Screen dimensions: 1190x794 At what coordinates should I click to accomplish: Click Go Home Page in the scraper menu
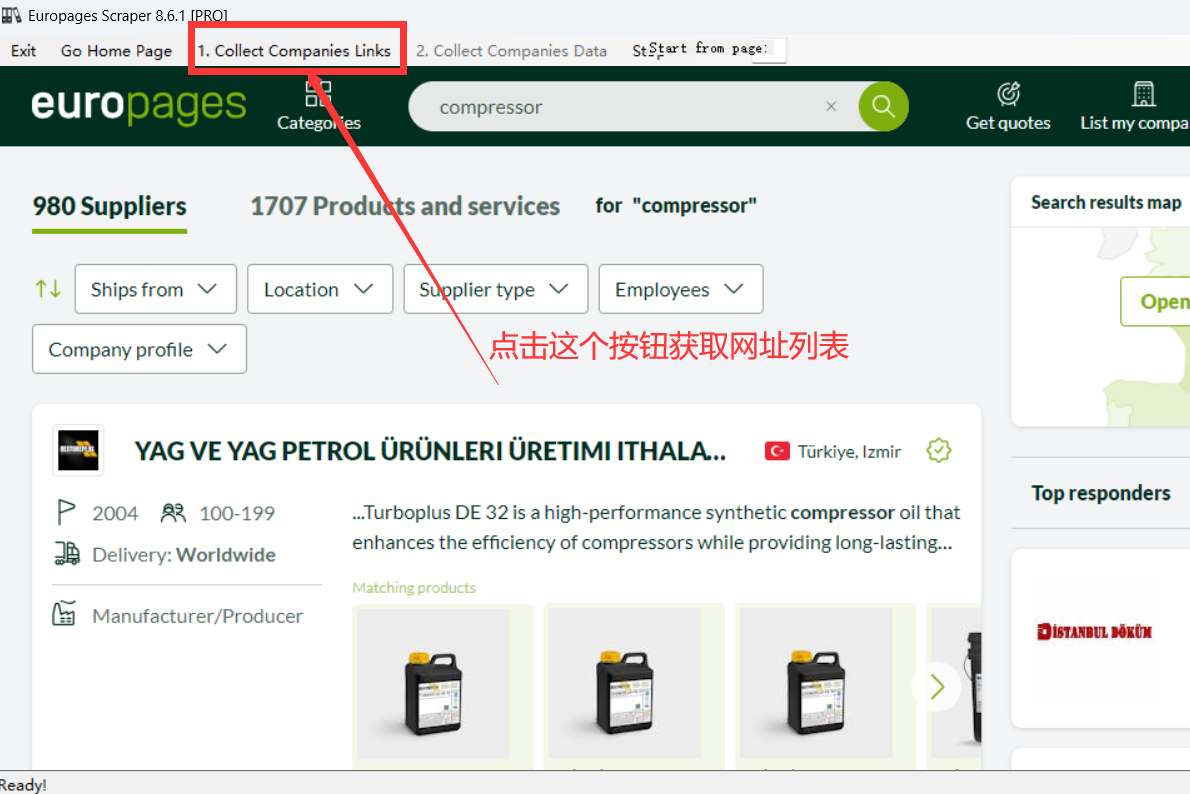(x=116, y=50)
